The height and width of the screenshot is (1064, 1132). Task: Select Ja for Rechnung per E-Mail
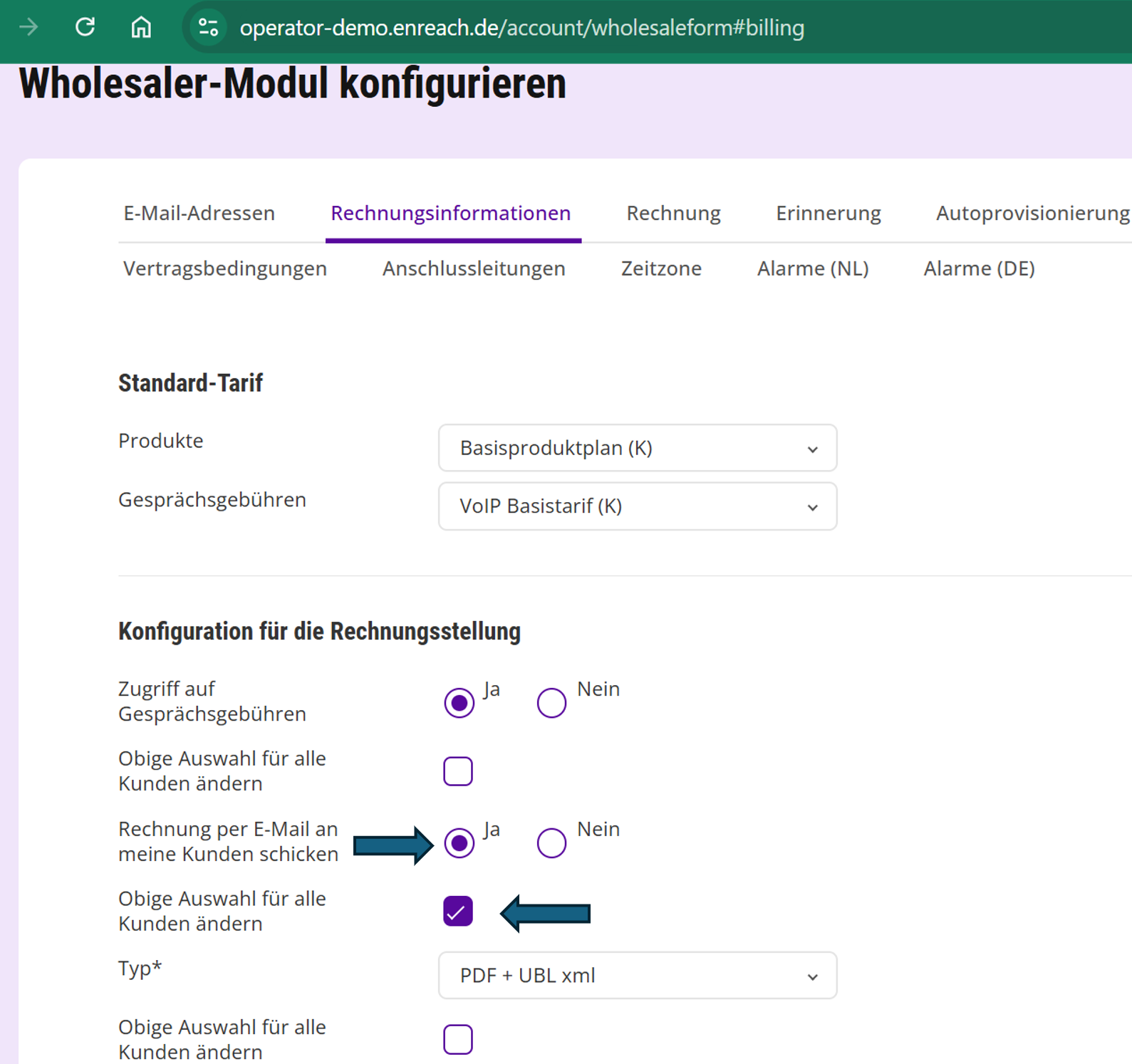point(459,843)
